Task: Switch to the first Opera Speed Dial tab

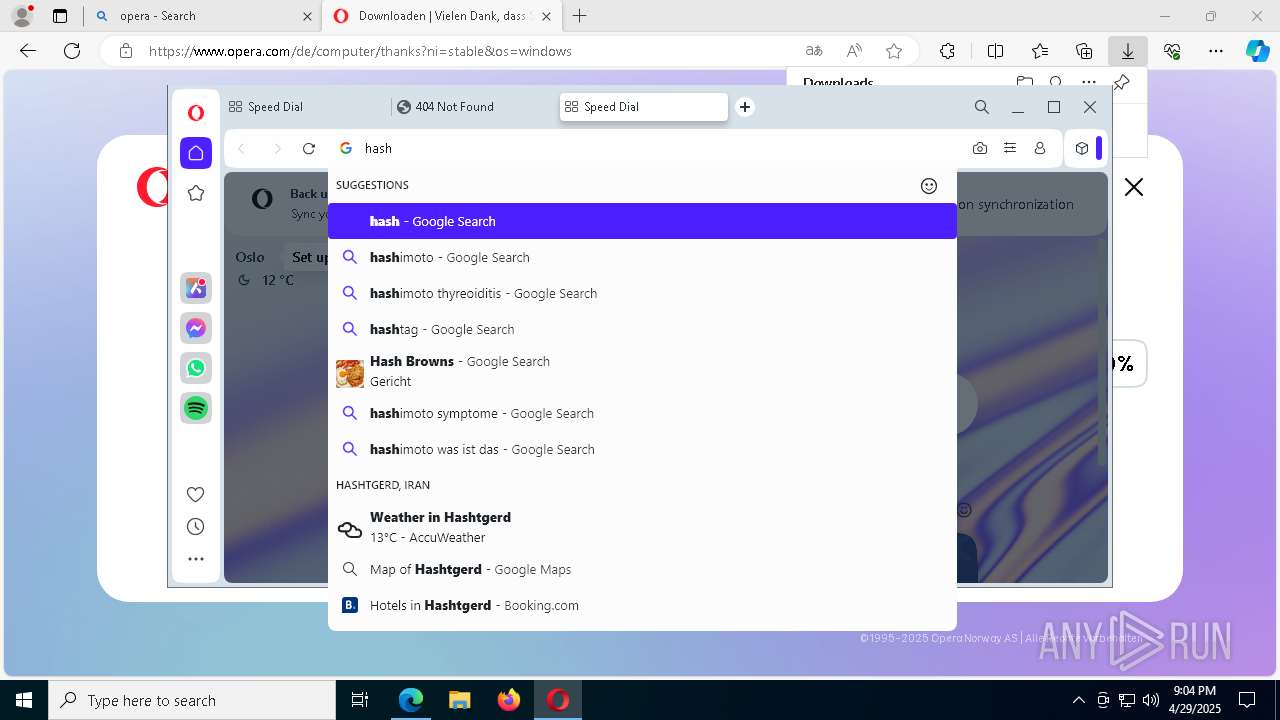Action: coord(306,107)
